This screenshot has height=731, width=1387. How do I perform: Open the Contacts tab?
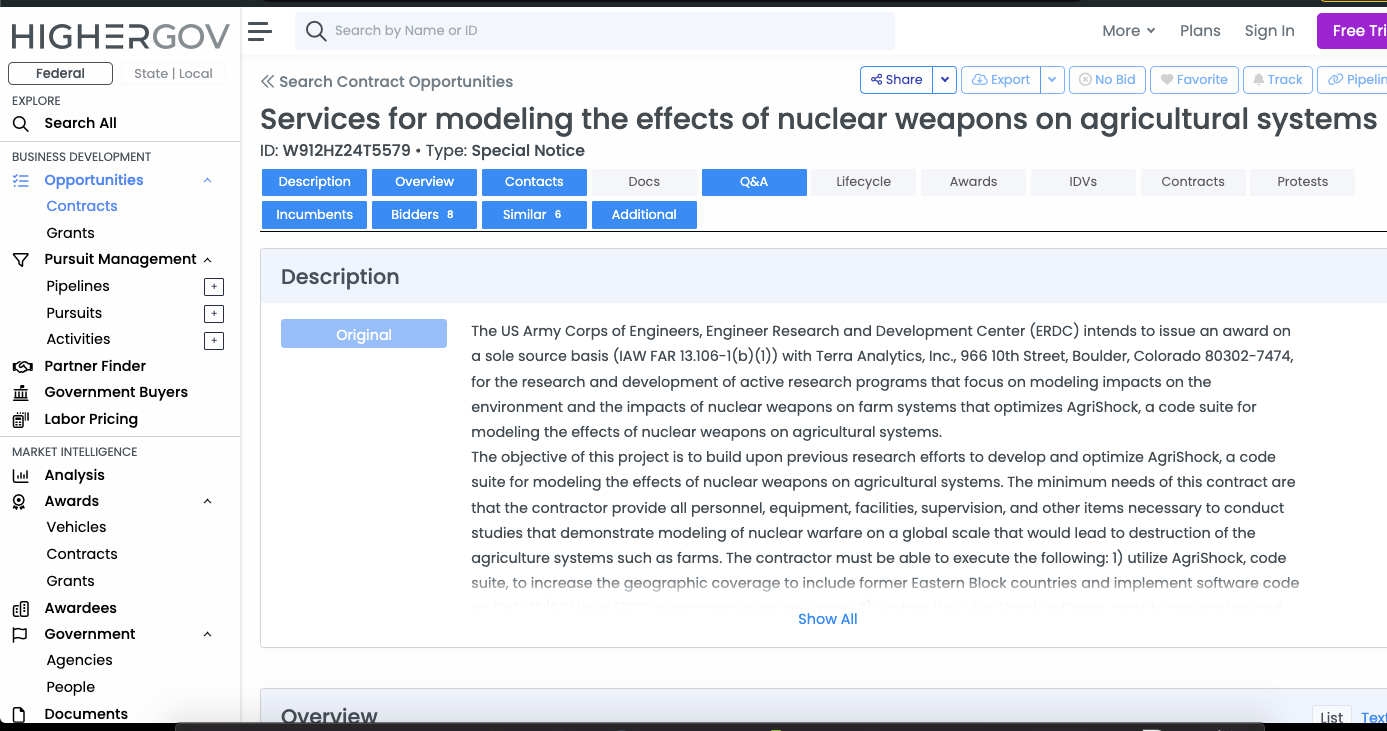534,182
